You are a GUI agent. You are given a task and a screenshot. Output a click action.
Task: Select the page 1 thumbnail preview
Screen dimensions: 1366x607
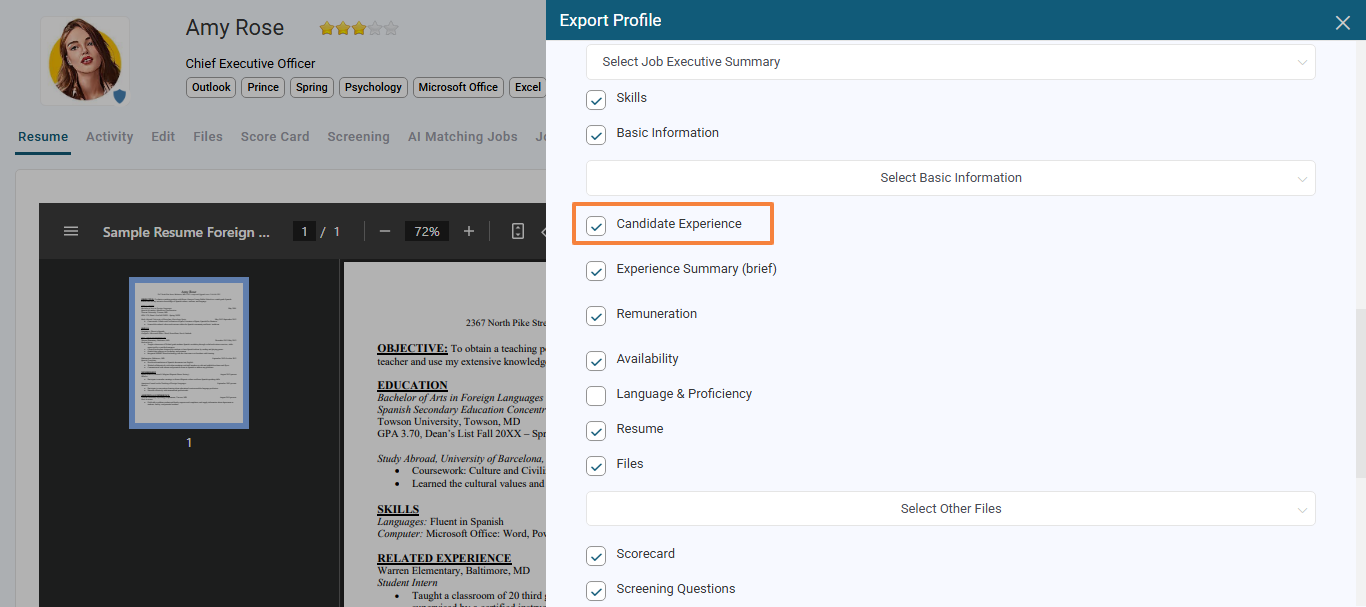[189, 354]
